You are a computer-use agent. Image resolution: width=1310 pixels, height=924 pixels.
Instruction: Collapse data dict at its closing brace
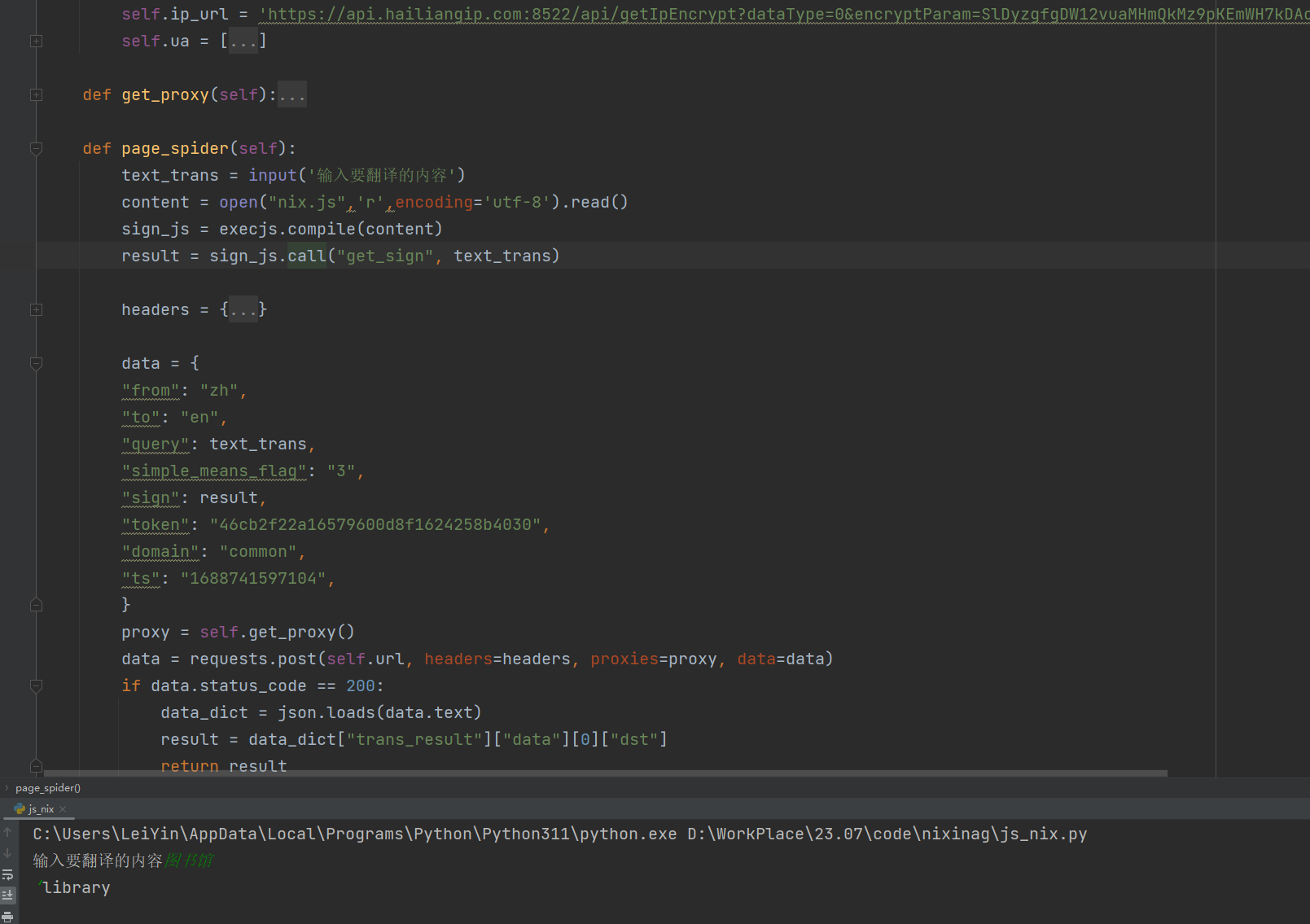click(x=36, y=605)
